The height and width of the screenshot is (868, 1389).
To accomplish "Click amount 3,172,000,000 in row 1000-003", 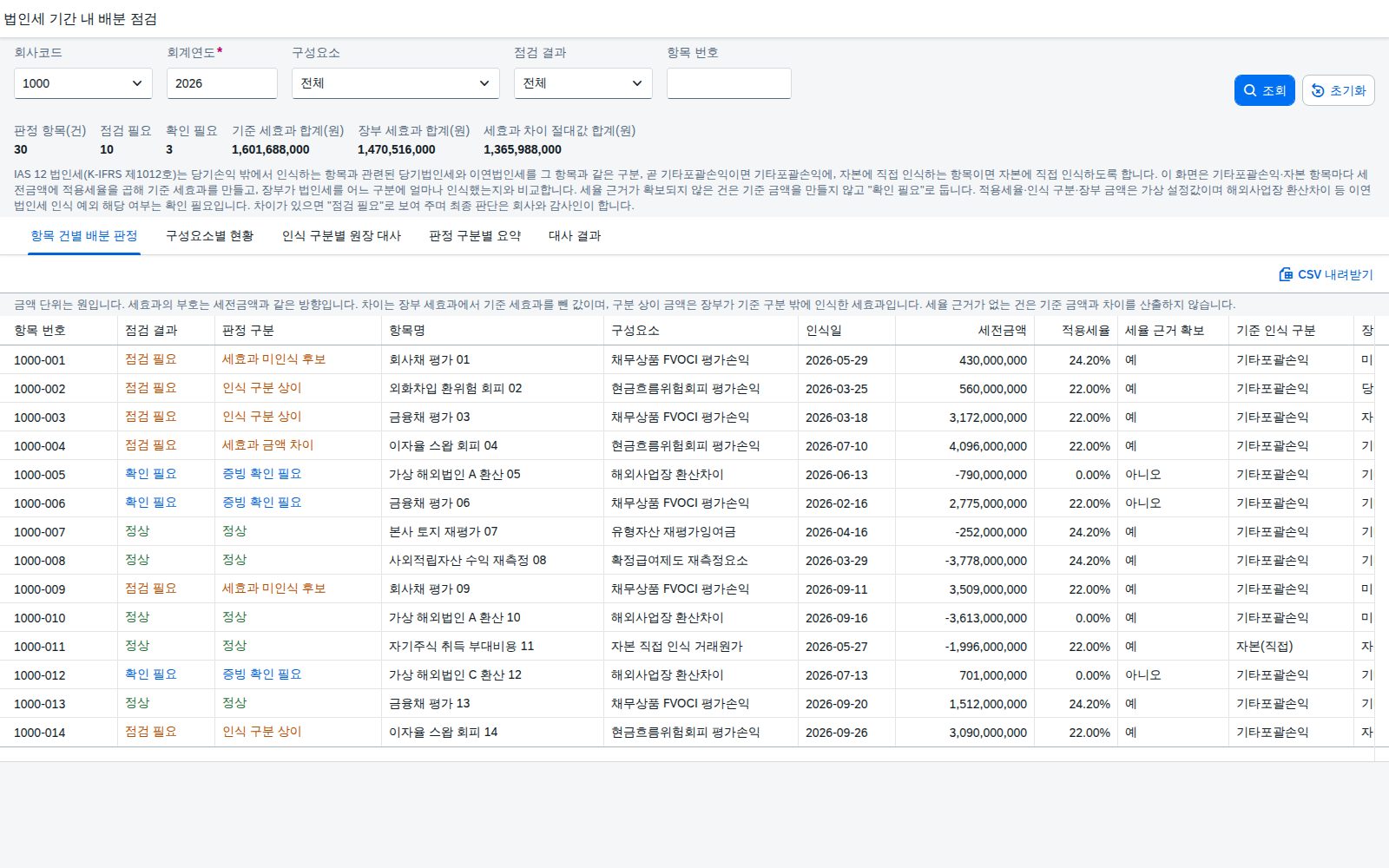I will point(988,418).
